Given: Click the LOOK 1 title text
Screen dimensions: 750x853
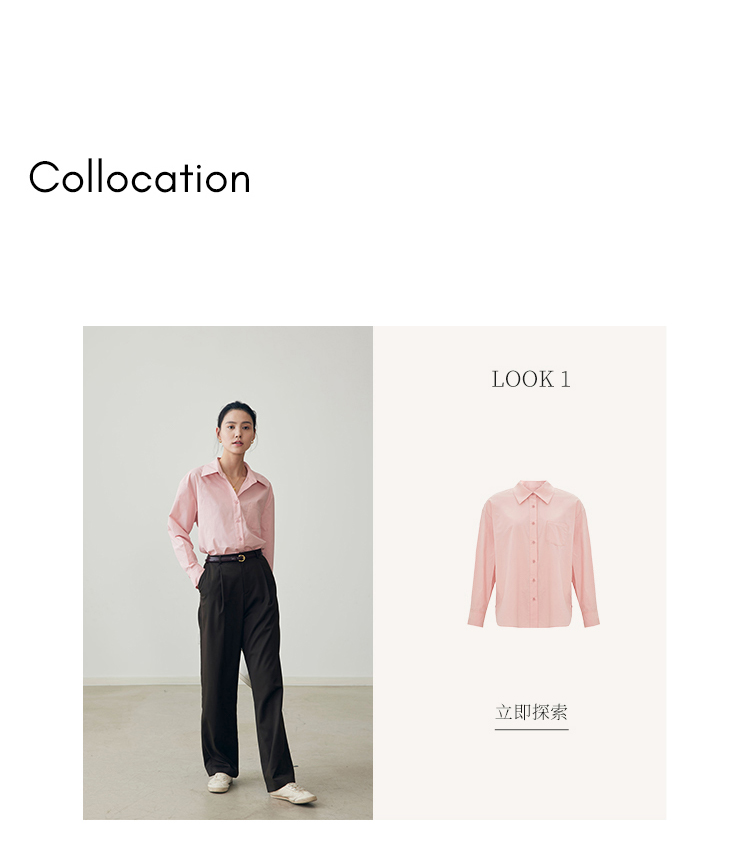Looking at the screenshot, I should click(531, 380).
